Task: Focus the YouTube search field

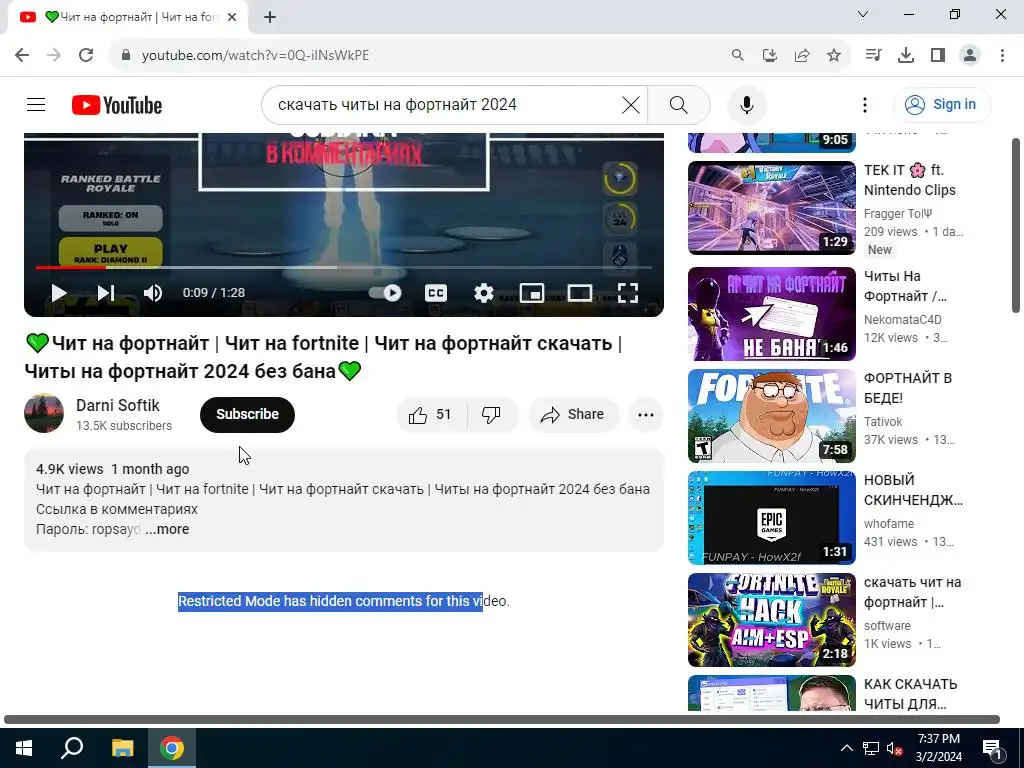Action: point(444,104)
